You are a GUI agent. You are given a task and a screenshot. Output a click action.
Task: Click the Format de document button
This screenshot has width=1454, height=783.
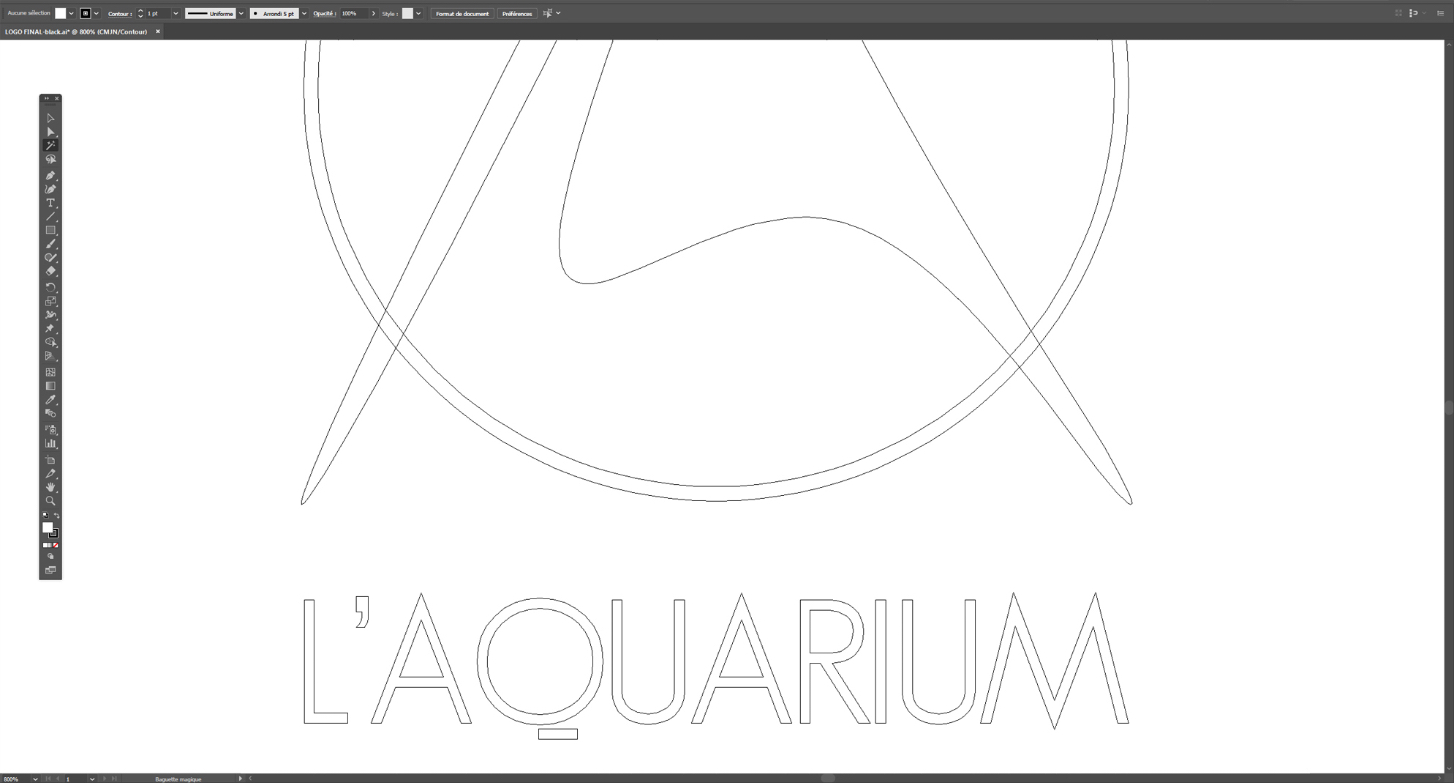point(462,13)
